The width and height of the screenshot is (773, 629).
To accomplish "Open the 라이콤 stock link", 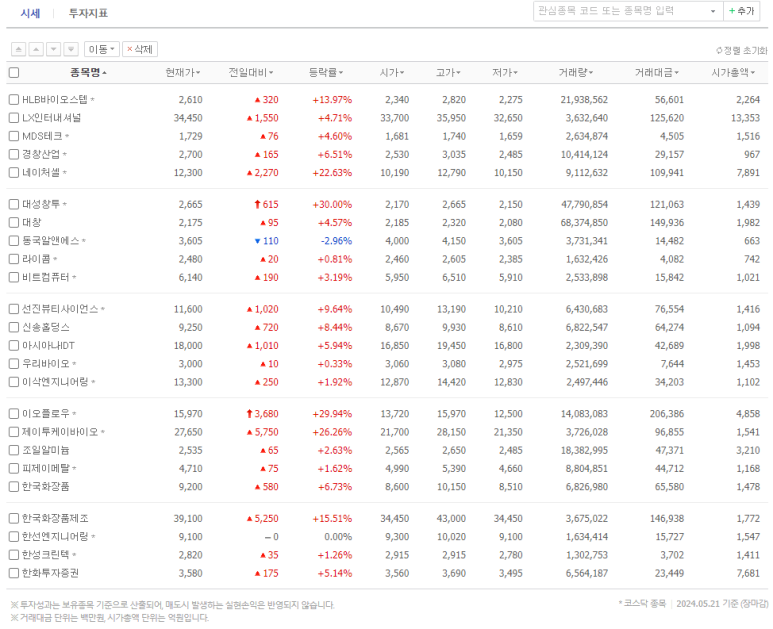I will 36,259.
